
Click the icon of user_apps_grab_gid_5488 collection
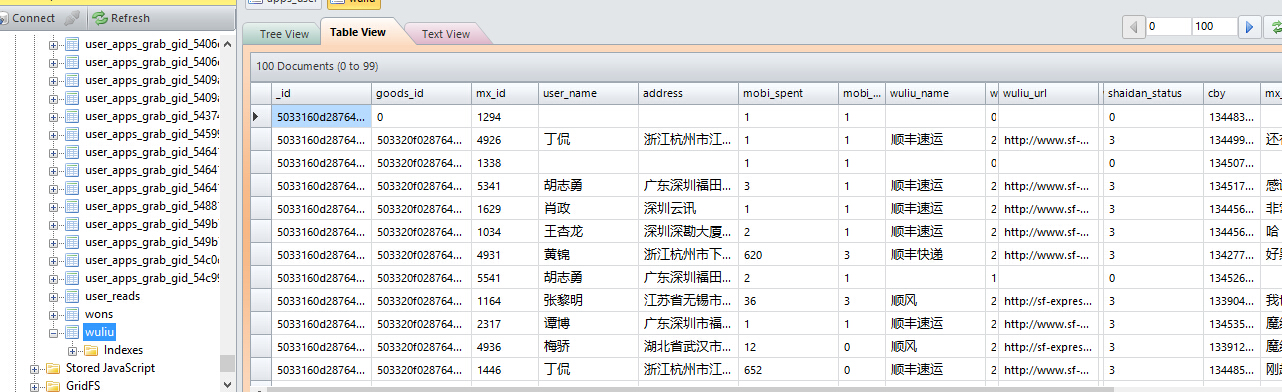[72, 206]
